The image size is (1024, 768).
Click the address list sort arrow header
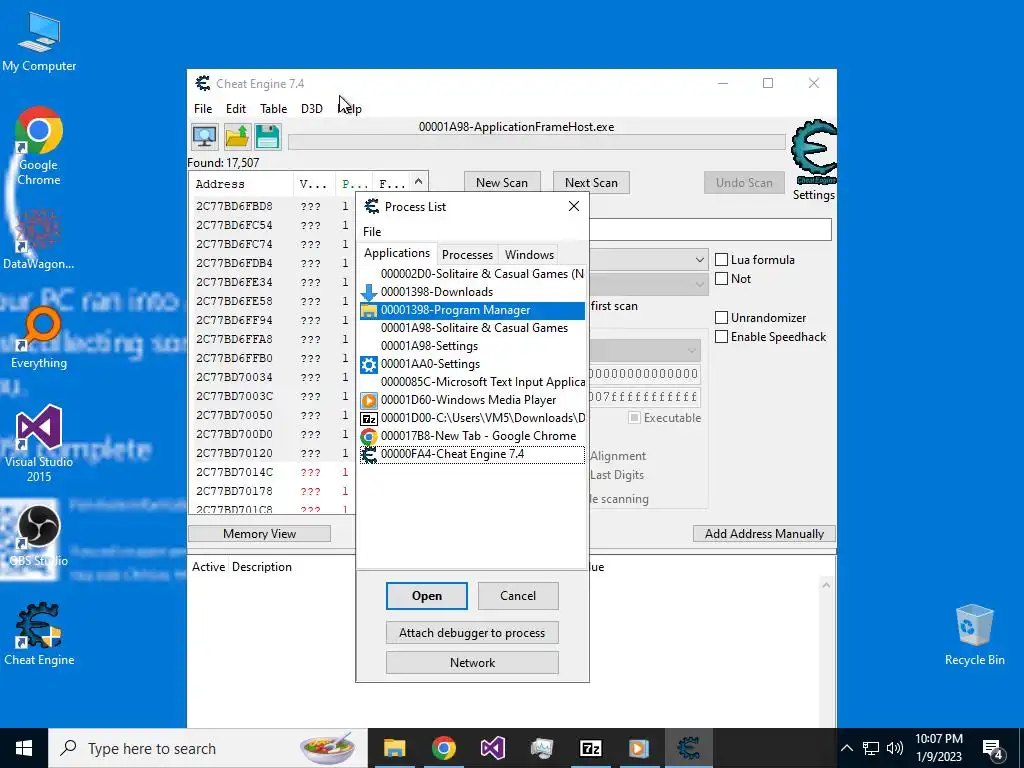tap(419, 182)
